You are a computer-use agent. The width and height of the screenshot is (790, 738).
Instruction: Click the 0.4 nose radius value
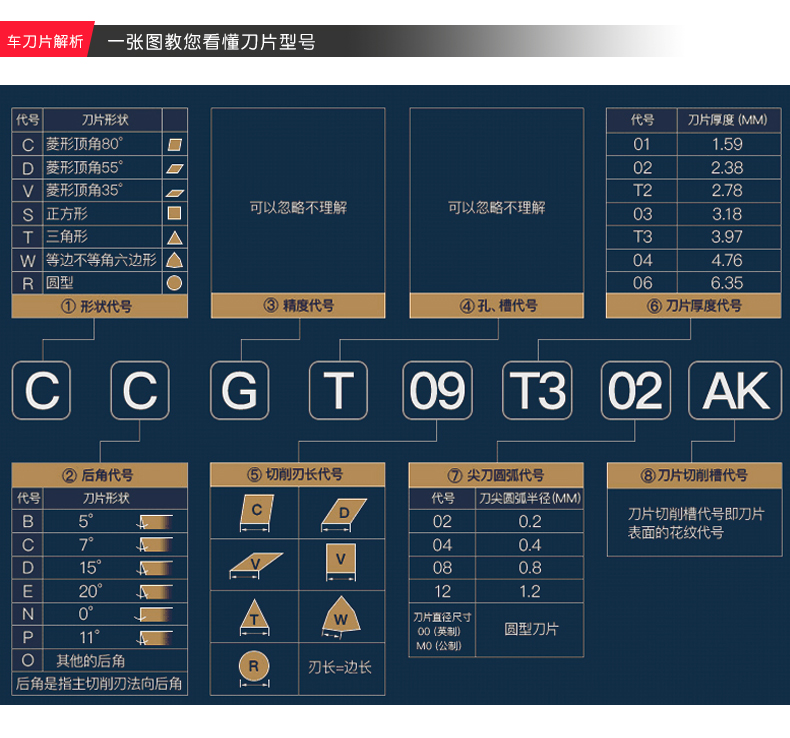(530, 545)
